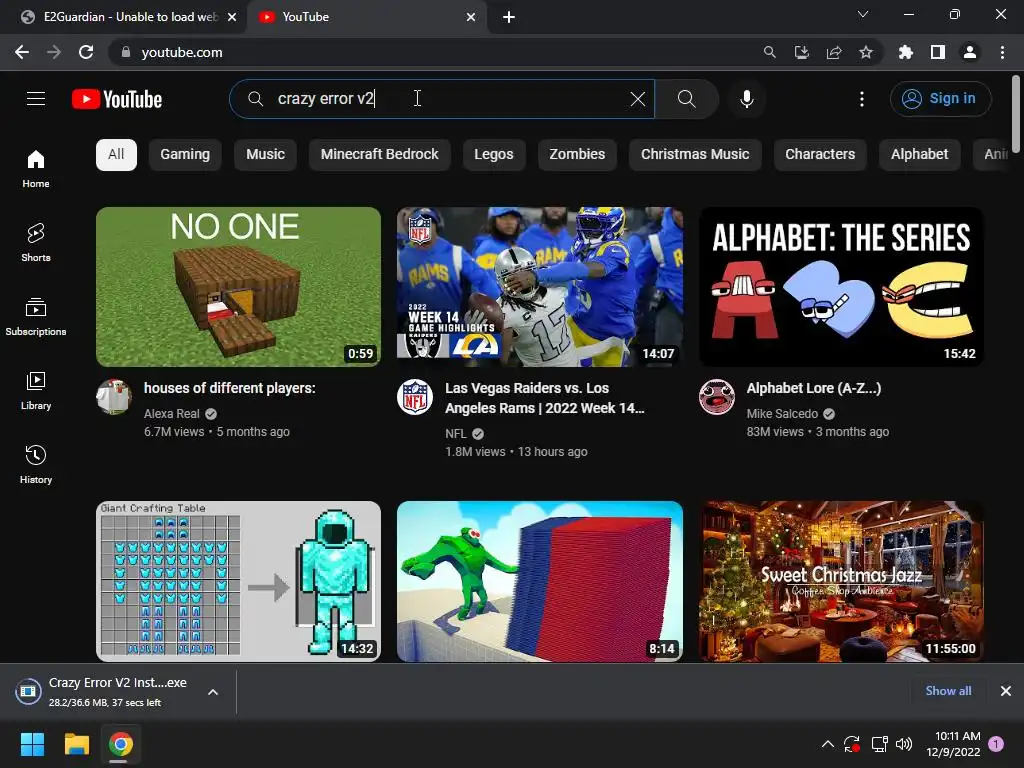This screenshot has width=1024, height=768.
Task: Play the Giant Crafting Table thumbnail
Action: tap(238, 581)
